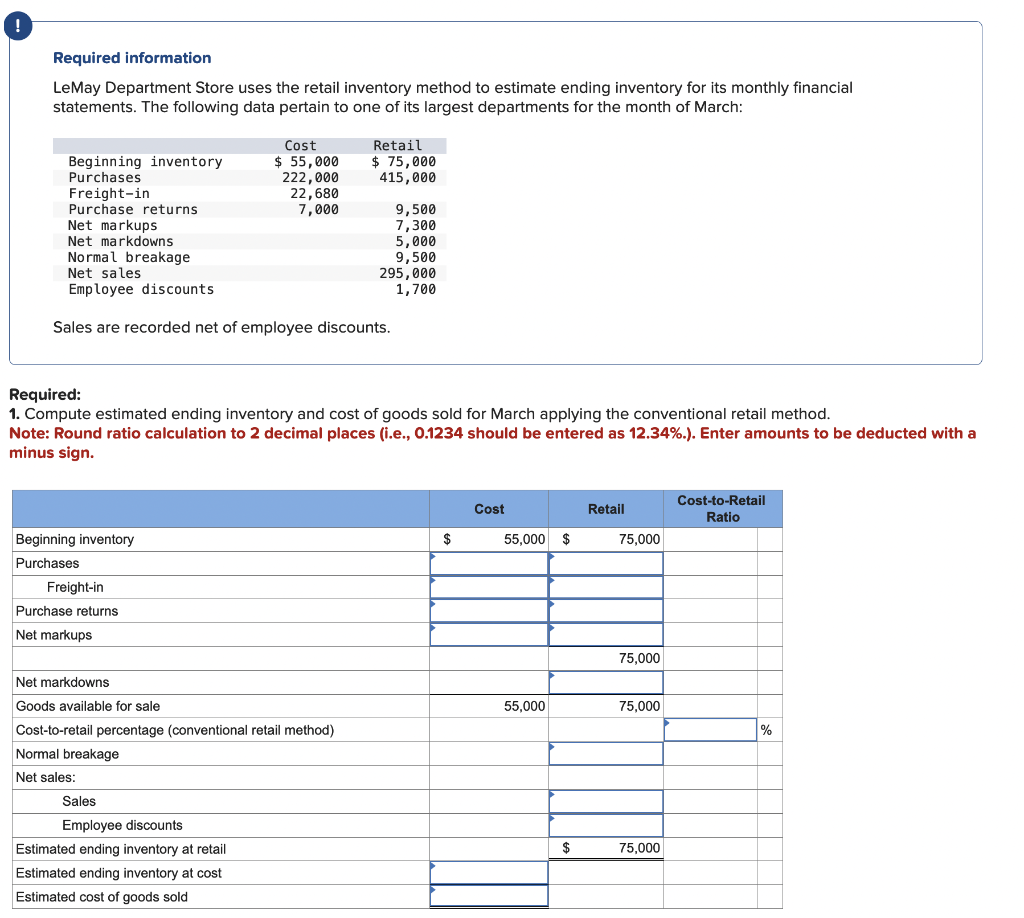1024x918 pixels.
Task: Click Estimated ending inventory at cost input field
Action: [x=488, y=872]
